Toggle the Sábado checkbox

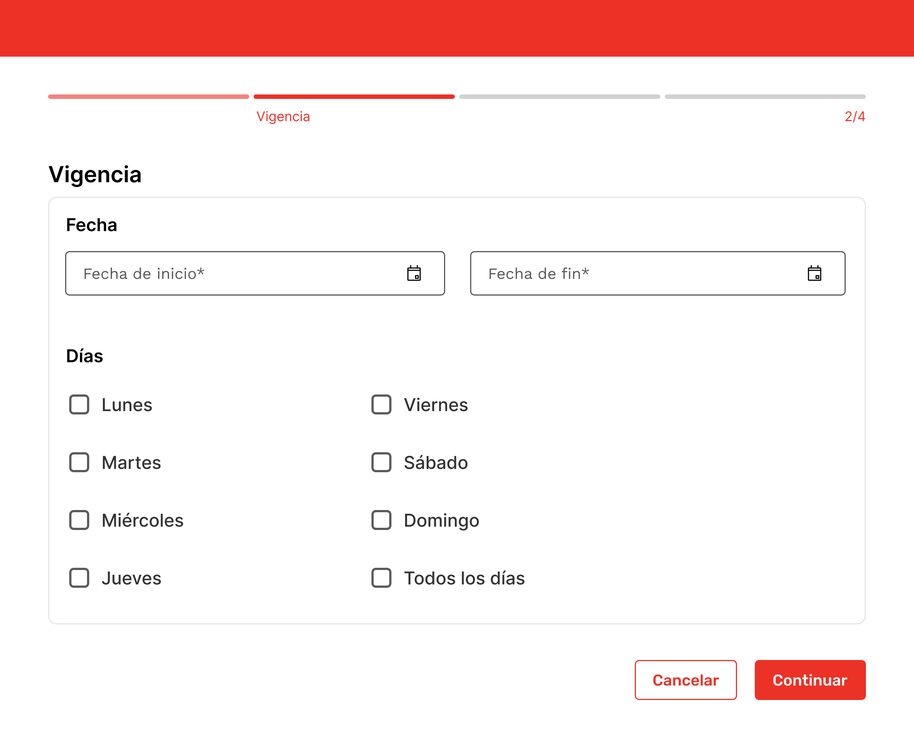[381, 462]
